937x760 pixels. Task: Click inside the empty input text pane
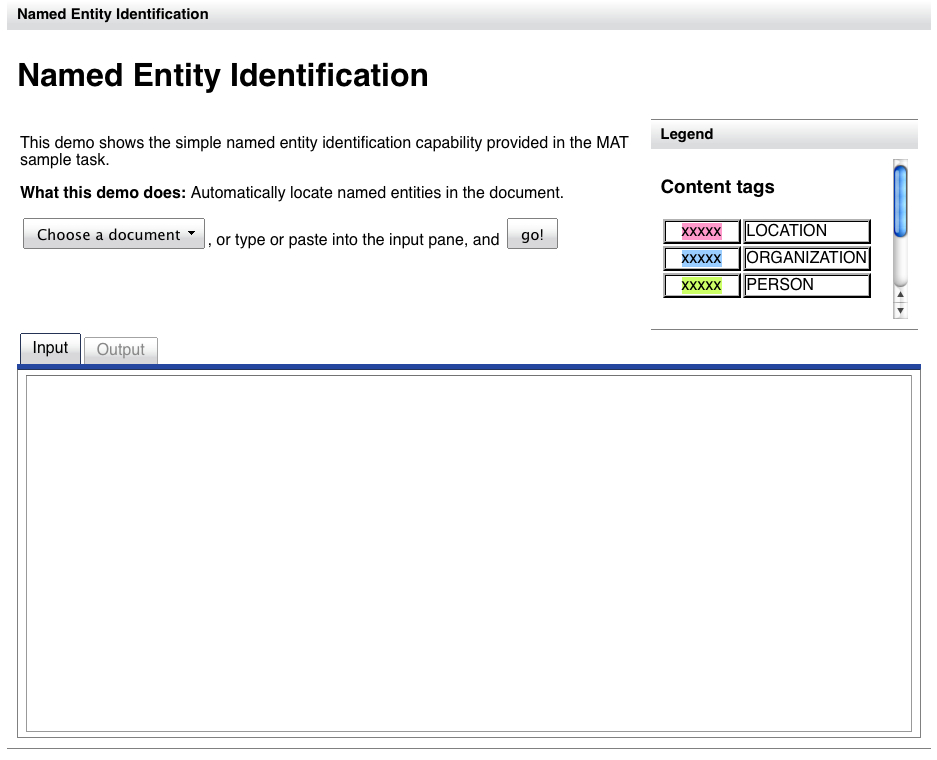[468, 554]
